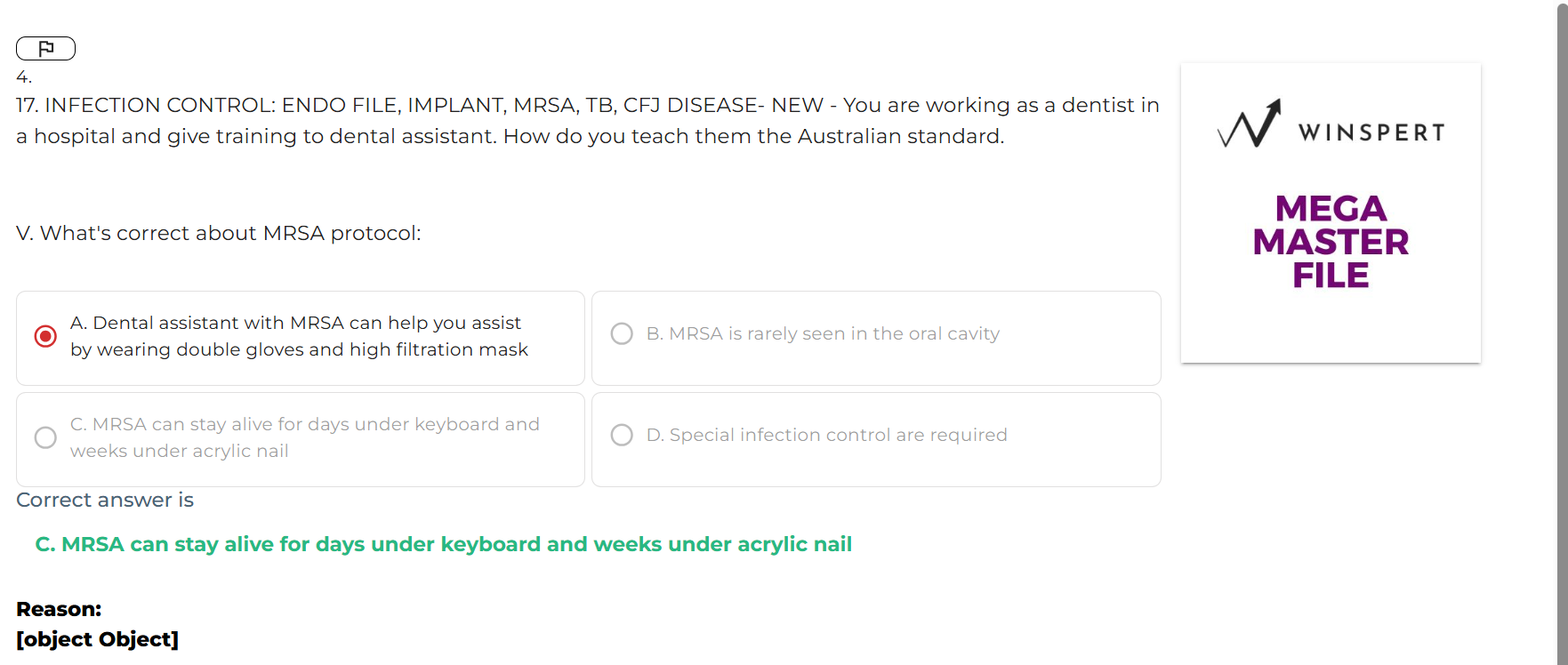Image resolution: width=1568 pixels, height=665 pixels.
Task: Open the MEGA MASTER FILE banner
Action: point(1331,242)
